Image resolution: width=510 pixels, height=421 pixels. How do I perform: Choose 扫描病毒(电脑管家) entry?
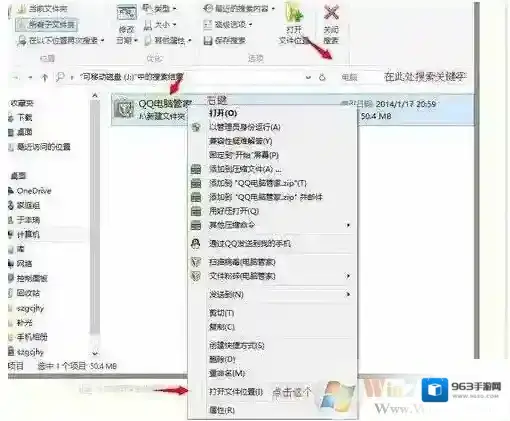coord(242,262)
